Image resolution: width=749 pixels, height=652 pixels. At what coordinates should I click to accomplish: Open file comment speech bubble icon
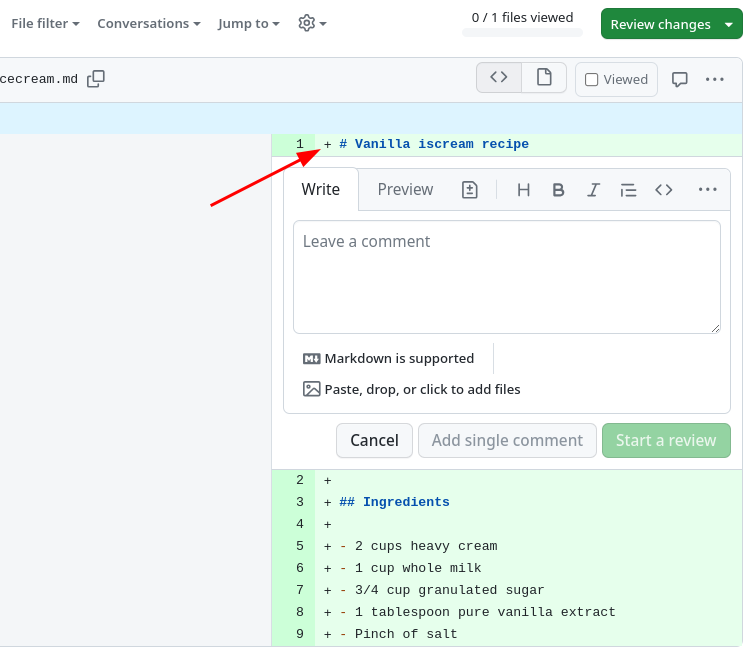coord(680,79)
